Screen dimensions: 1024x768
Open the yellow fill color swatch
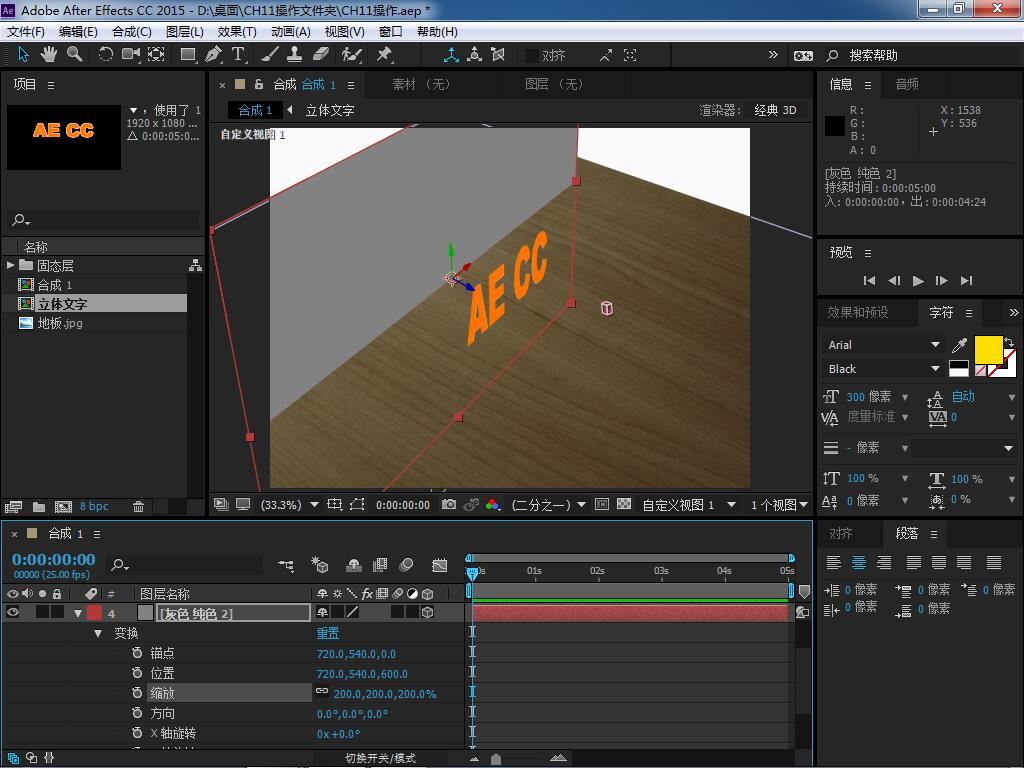(x=989, y=349)
